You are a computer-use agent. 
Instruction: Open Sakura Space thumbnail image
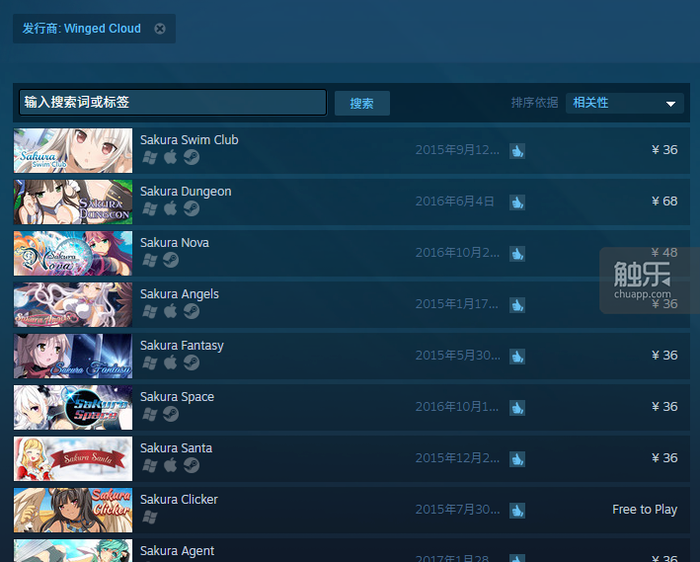(x=73, y=407)
